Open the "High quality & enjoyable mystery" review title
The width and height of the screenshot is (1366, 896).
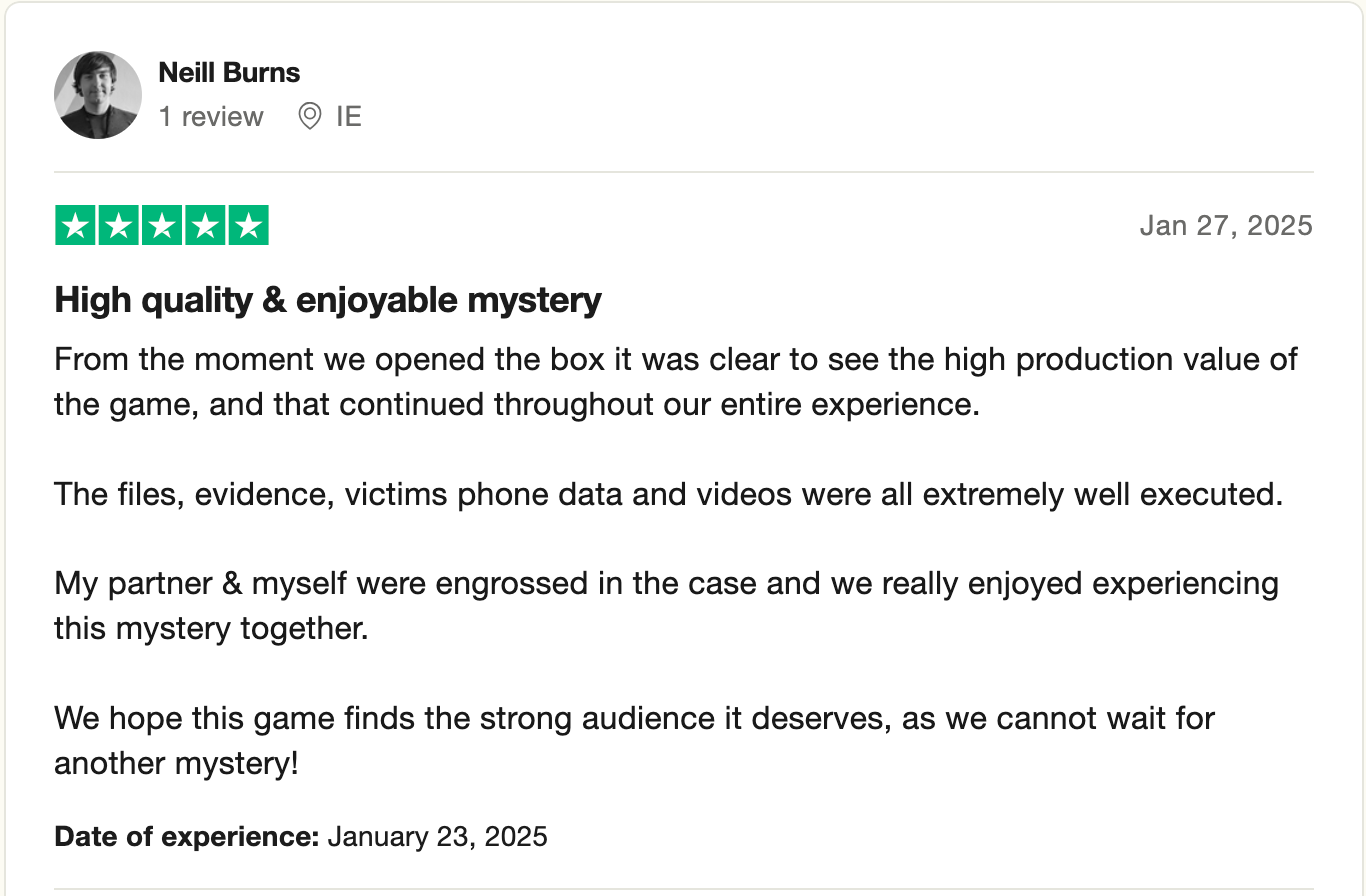click(328, 299)
